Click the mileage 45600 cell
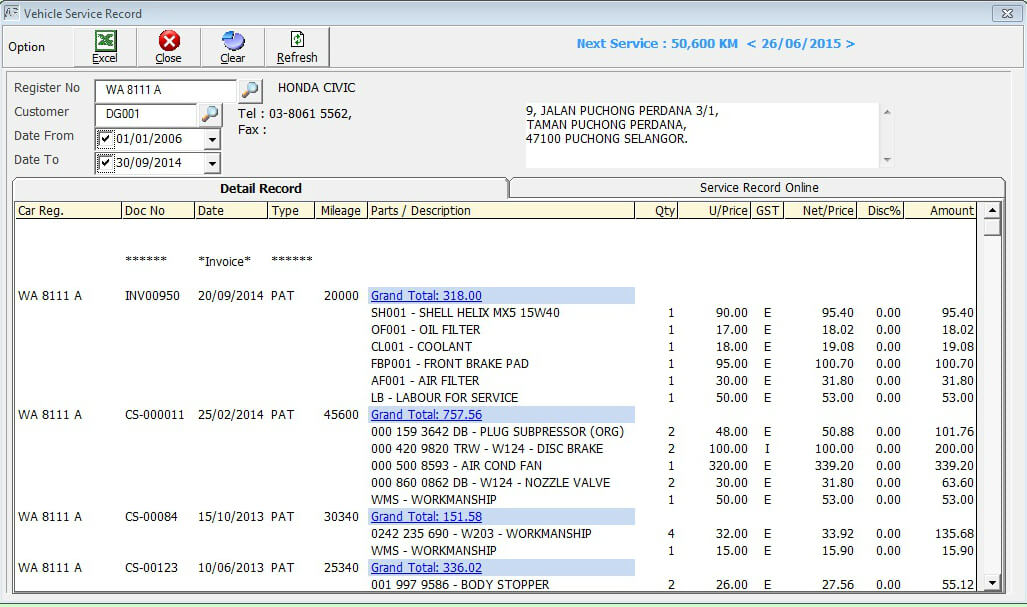Screen dimensions: 1027x607 [x=341, y=415]
